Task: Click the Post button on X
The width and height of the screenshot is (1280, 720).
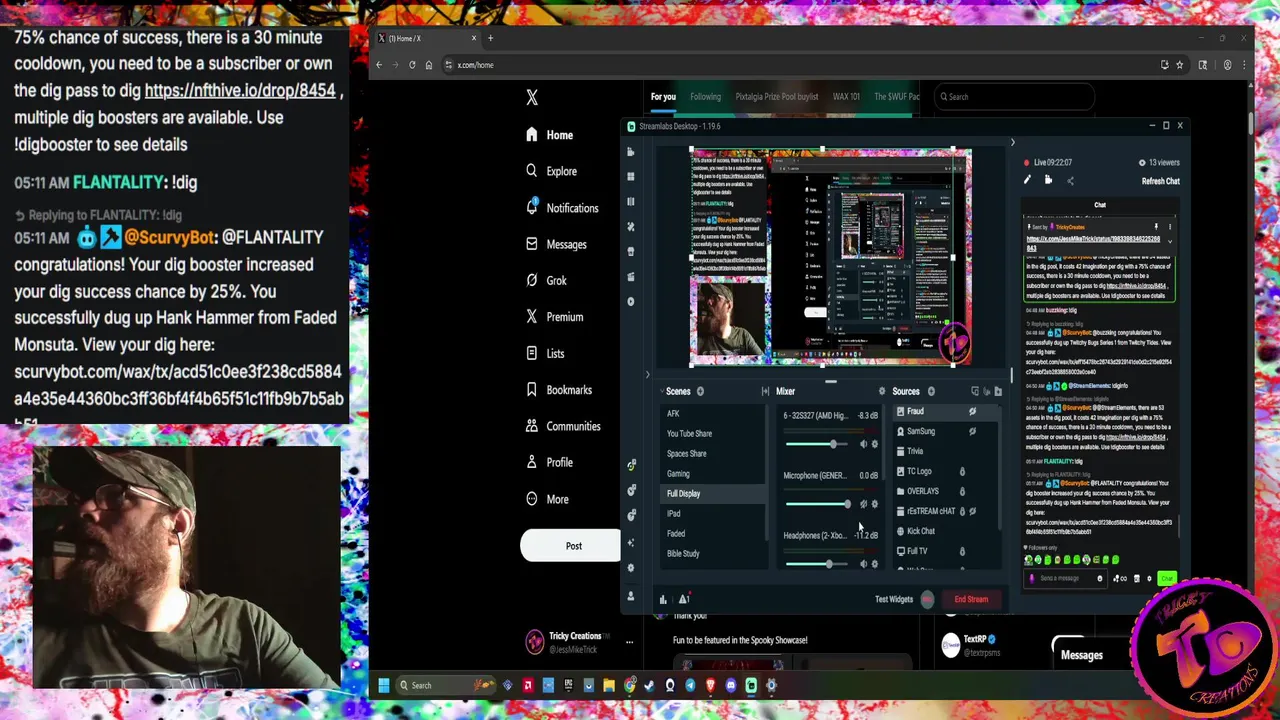Action: tap(570, 546)
